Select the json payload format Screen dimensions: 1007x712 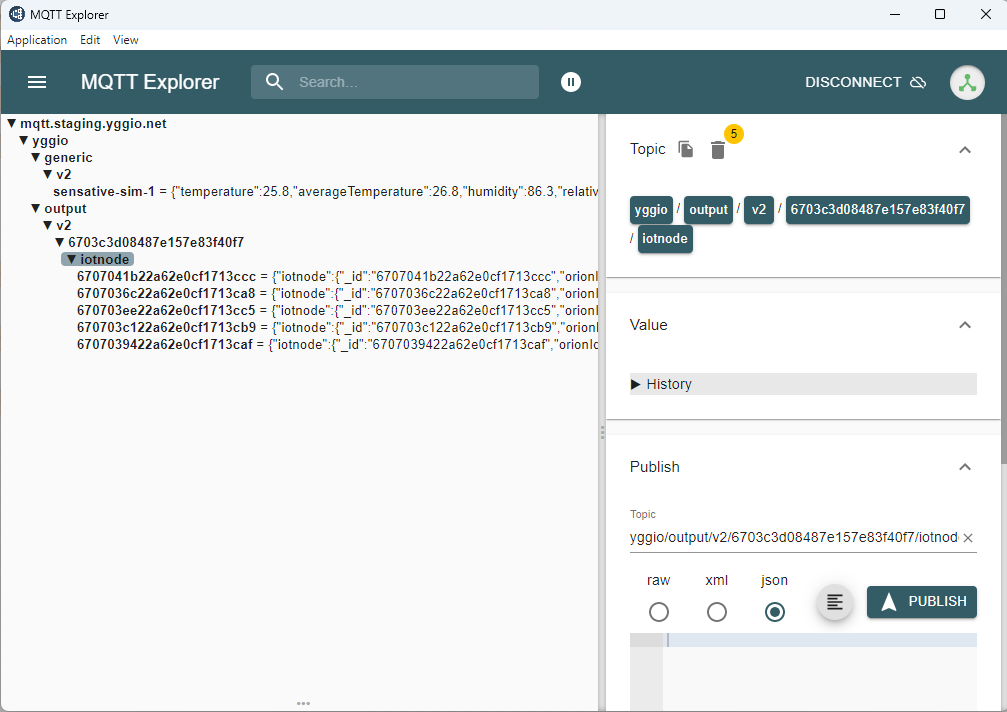pyautogui.click(x=774, y=611)
